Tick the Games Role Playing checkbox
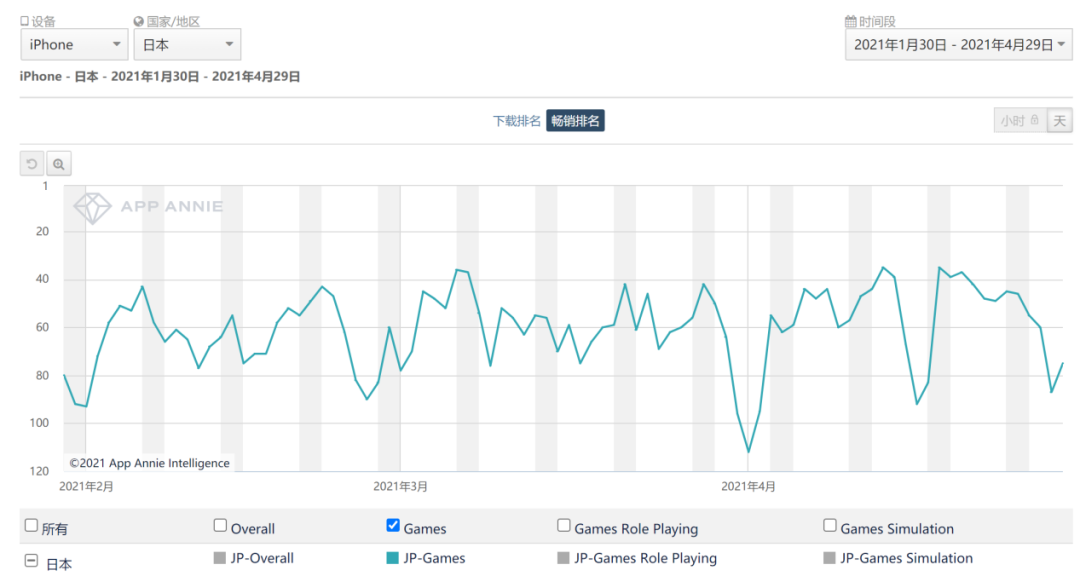Viewport: 1080px width, 576px height. pos(564,526)
